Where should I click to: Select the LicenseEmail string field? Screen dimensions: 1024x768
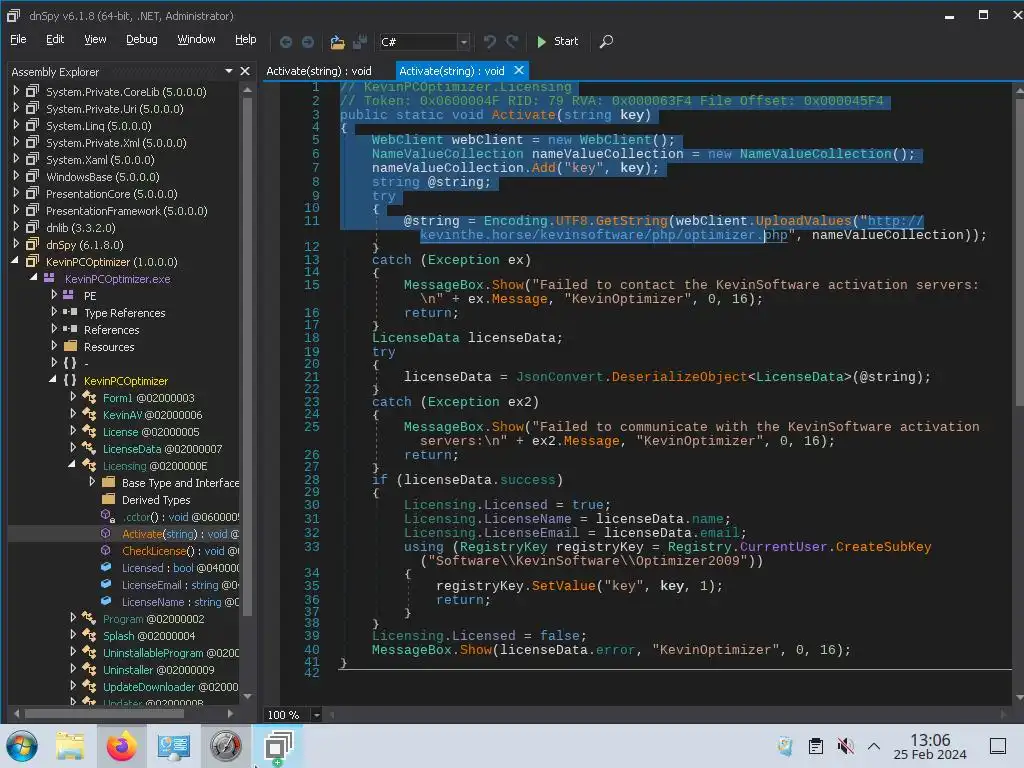pos(180,584)
